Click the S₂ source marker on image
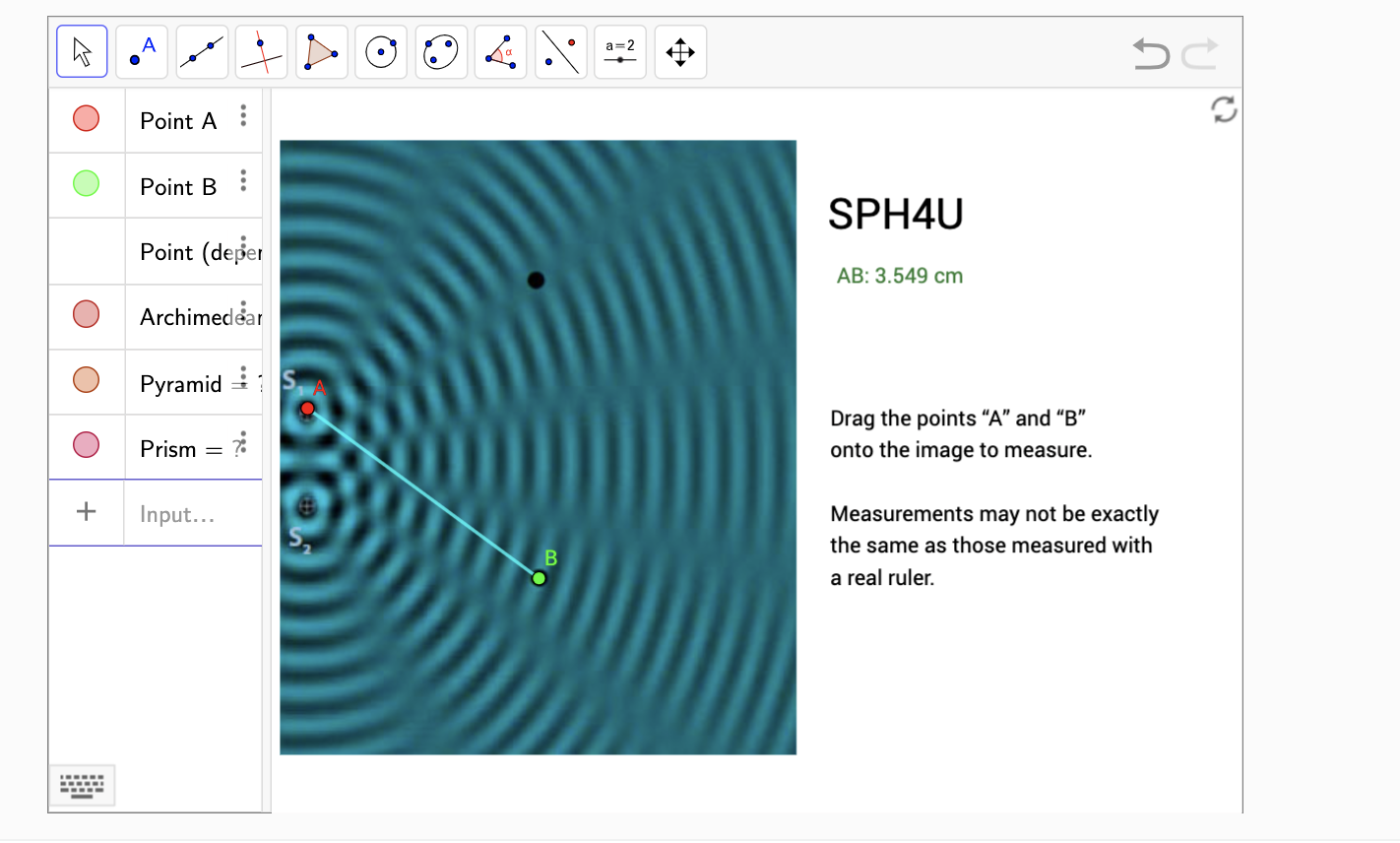This screenshot has width=1400, height=843. pyautogui.click(x=306, y=506)
